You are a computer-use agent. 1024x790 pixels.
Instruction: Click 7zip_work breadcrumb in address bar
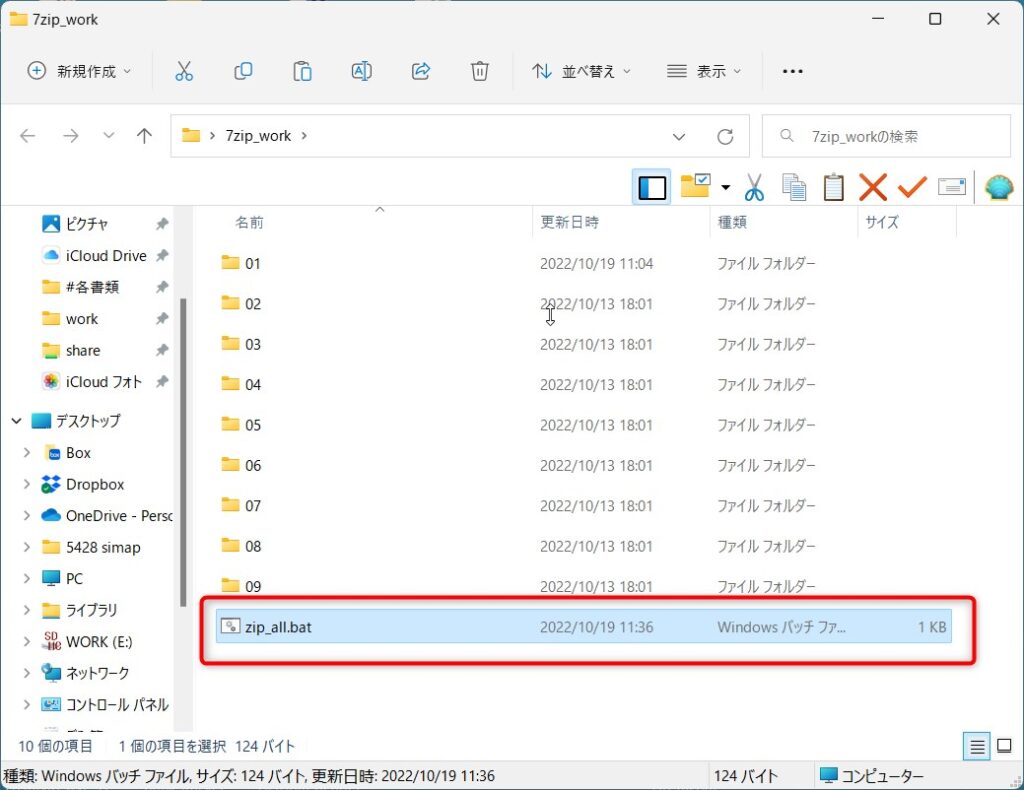258,136
